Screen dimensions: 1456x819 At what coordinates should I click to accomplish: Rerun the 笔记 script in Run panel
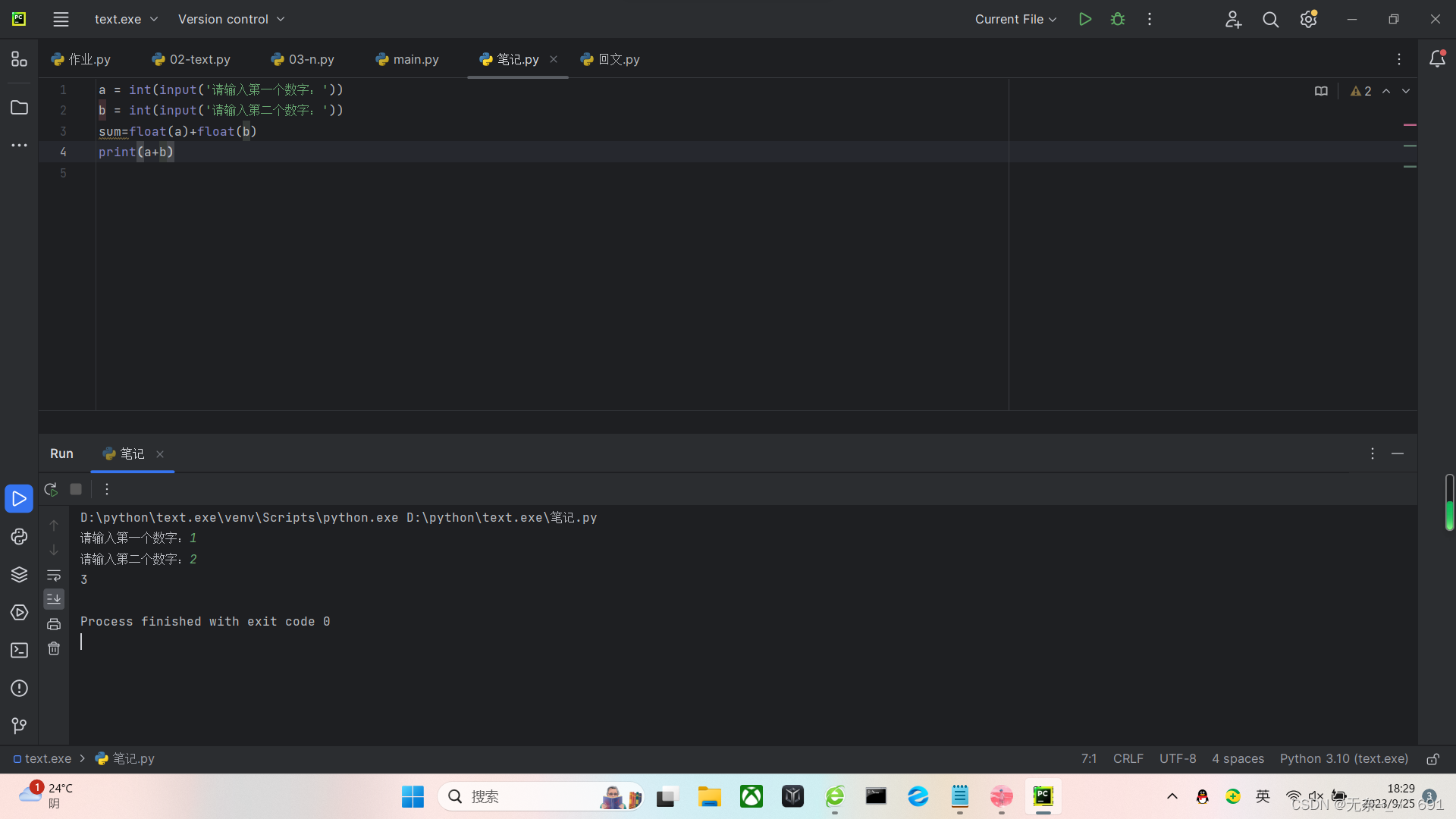pyautogui.click(x=51, y=489)
